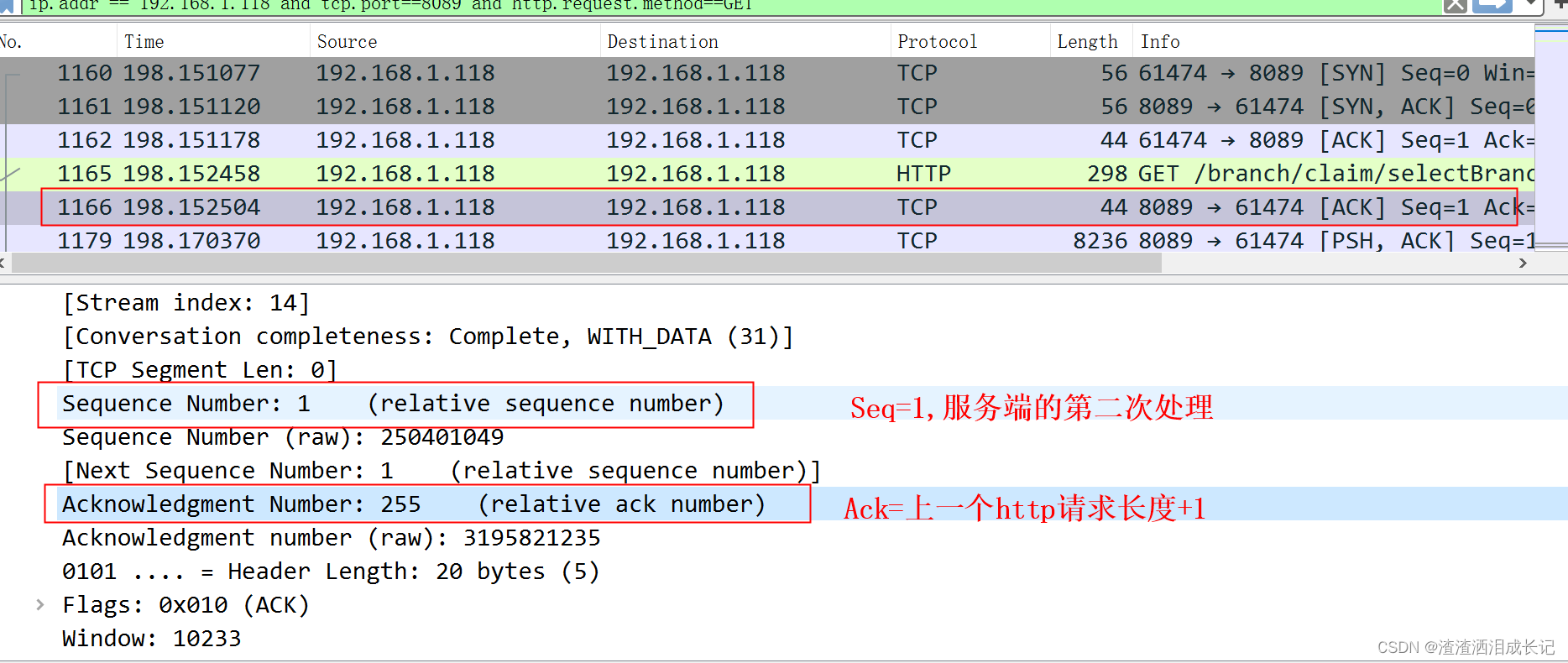Click the horizontal scrollbar right arrow
This screenshot has height=663, width=1568.
pyautogui.click(x=1524, y=263)
